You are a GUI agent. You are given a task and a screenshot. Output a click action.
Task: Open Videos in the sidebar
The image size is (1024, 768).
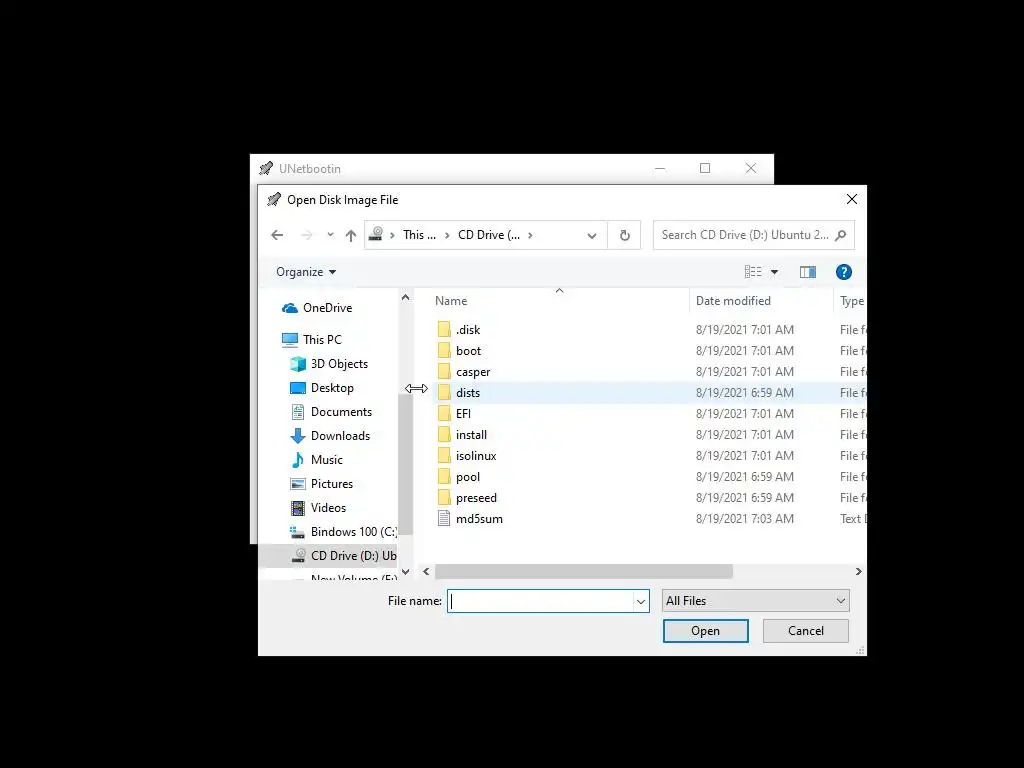click(328, 508)
